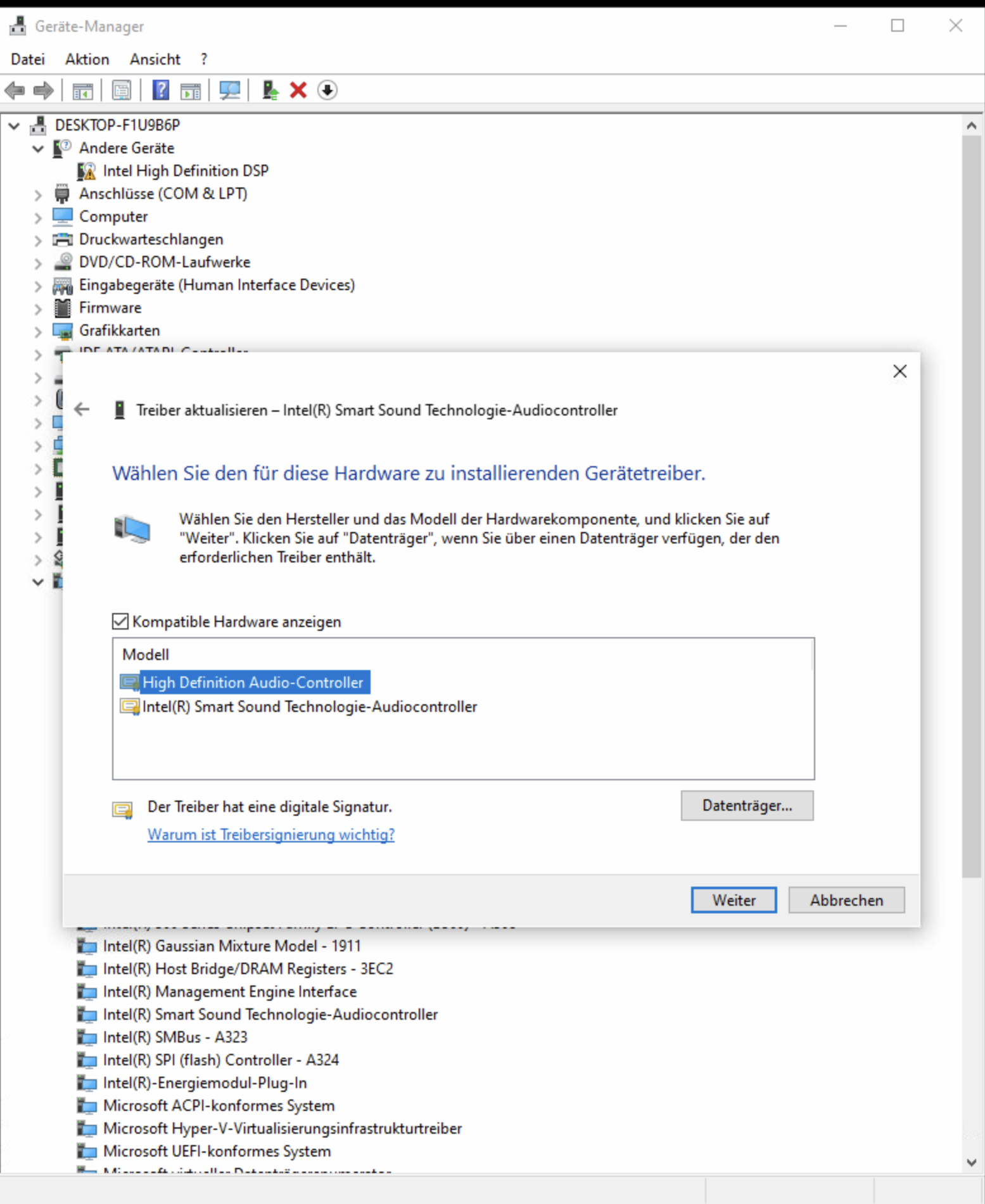This screenshot has height=1204, width=985.
Task: Collapse the Andere Geräte category
Action: tap(38, 148)
